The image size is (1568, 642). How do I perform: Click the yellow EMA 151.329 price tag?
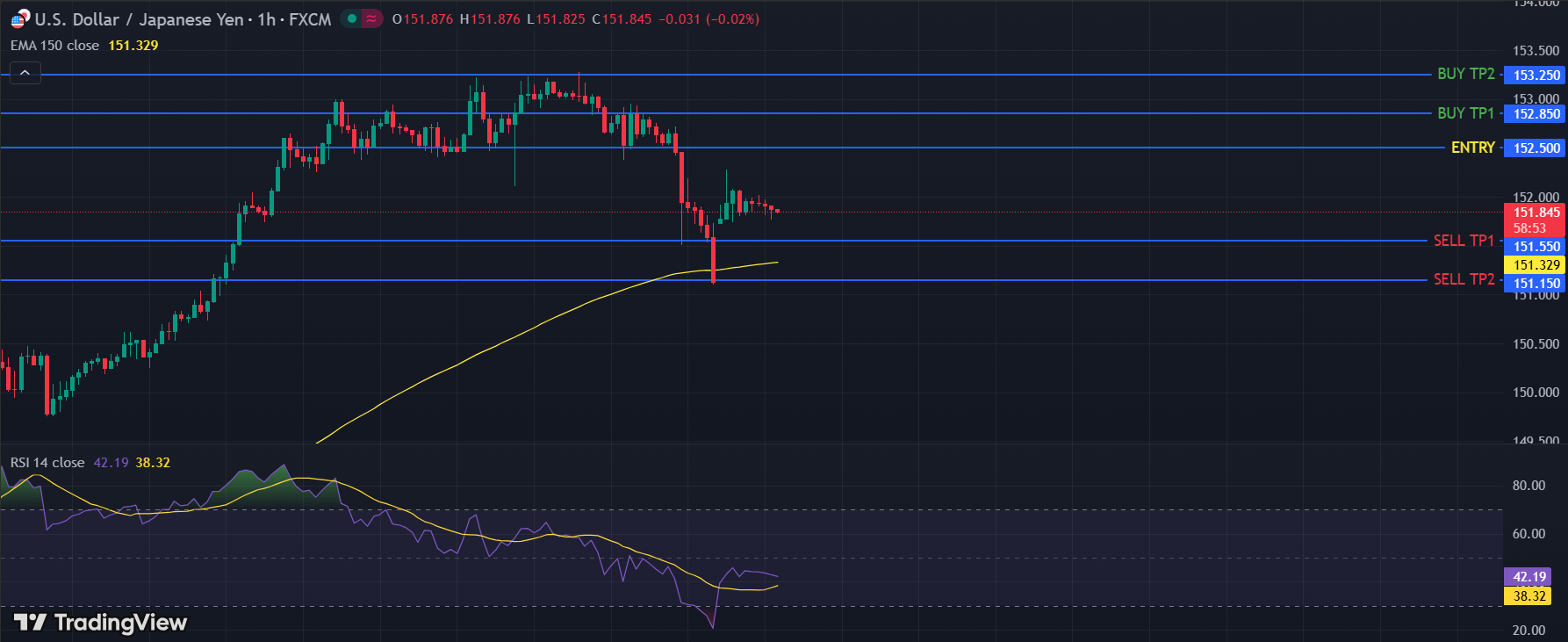(x=1536, y=265)
